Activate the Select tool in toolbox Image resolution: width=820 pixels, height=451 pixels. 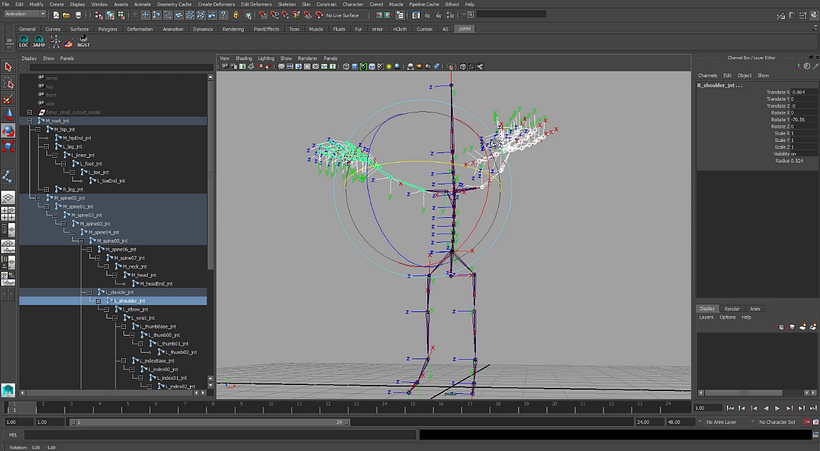click(8, 67)
